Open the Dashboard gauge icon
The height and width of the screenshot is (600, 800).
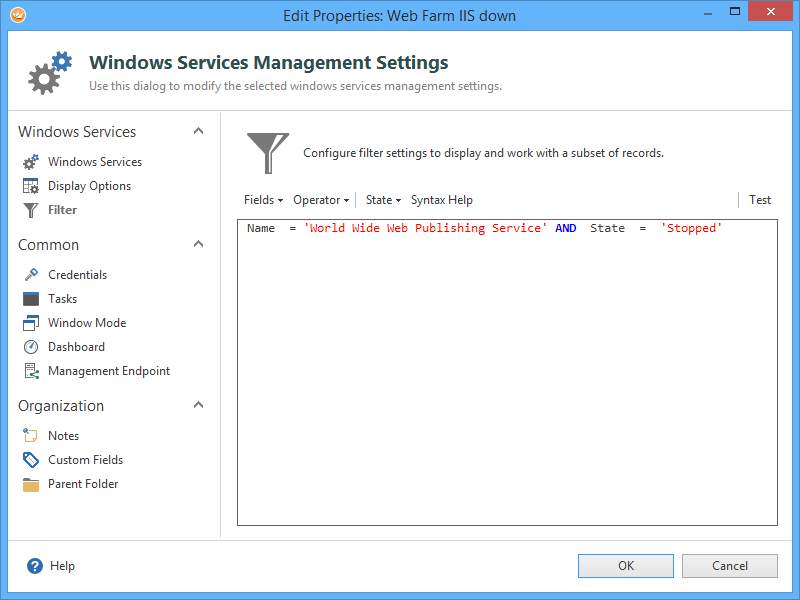(x=31, y=347)
